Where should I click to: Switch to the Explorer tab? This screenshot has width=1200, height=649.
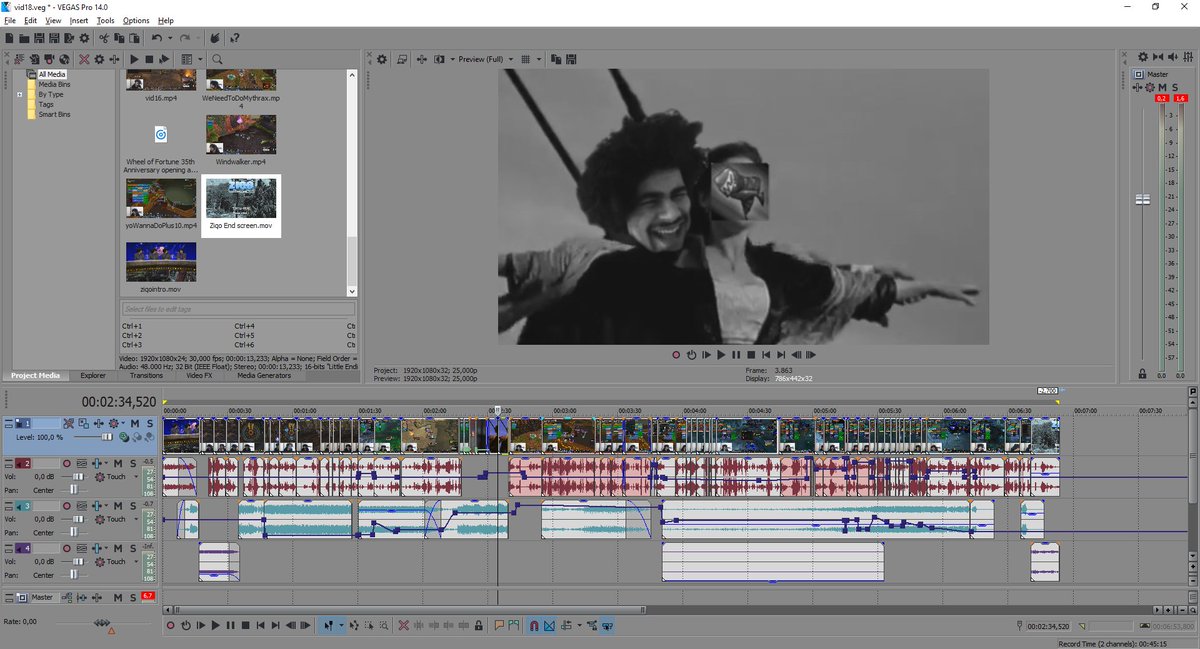coord(93,375)
